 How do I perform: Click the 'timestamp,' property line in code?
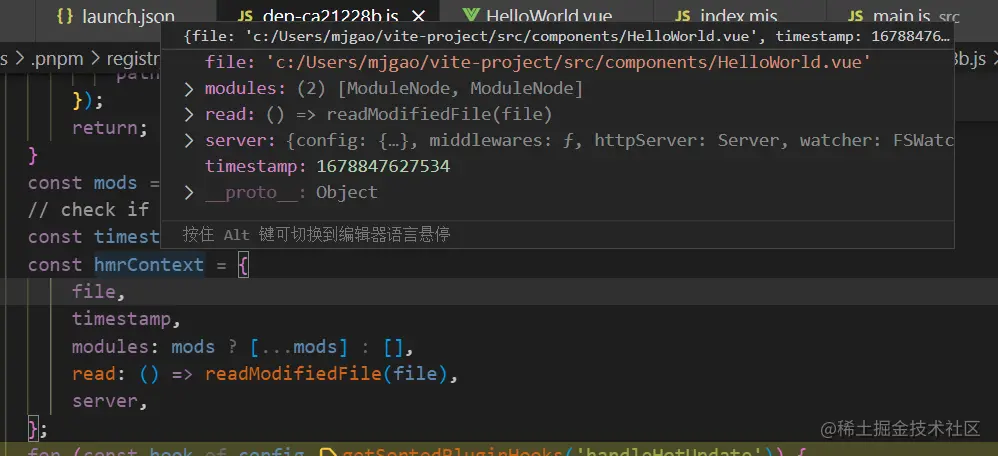coord(127,319)
